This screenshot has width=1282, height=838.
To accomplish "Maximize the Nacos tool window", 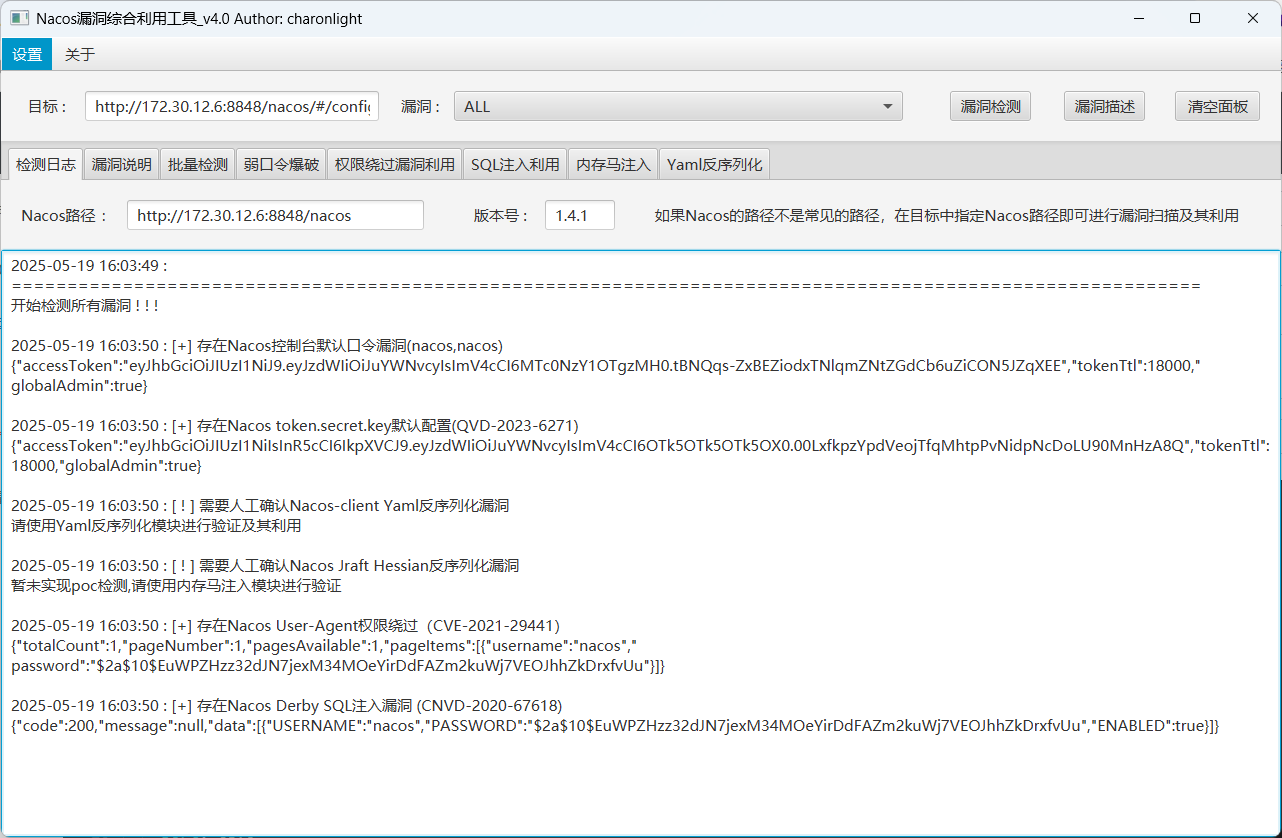I will pyautogui.click(x=1195, y=18).
